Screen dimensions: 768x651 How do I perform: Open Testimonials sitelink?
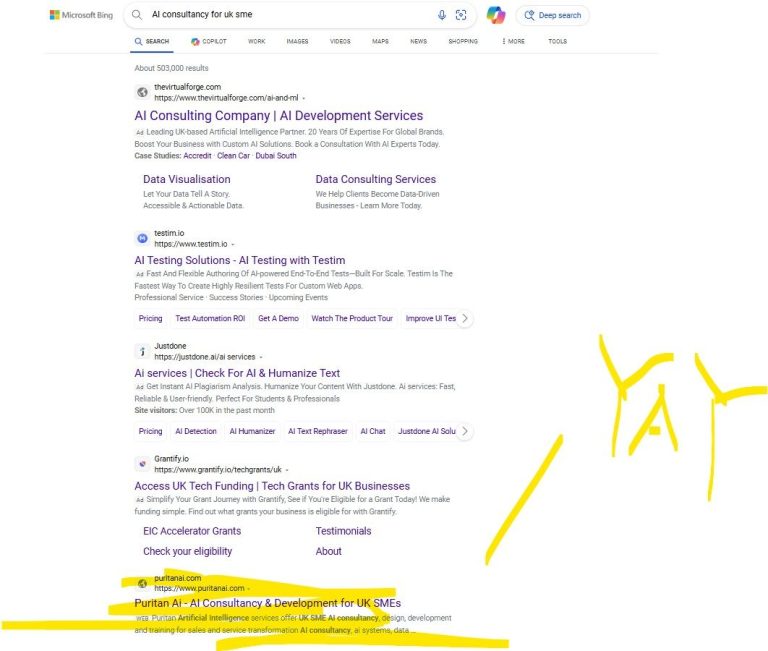343,531
